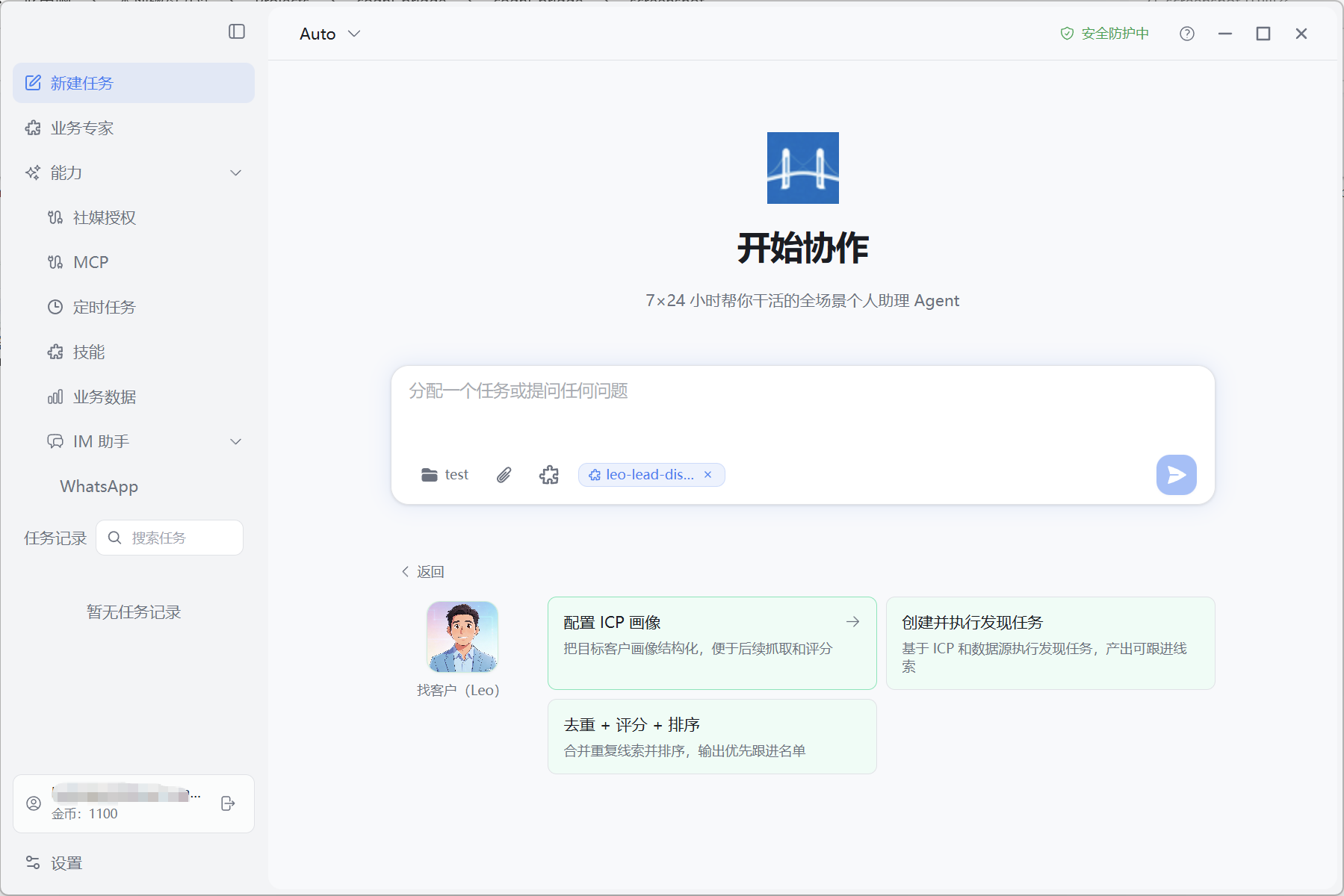This screenshot has height=896, width=1344.
Task: Remove the leo-lead-dis... skill tag
Action: click(x=707, y=475)
